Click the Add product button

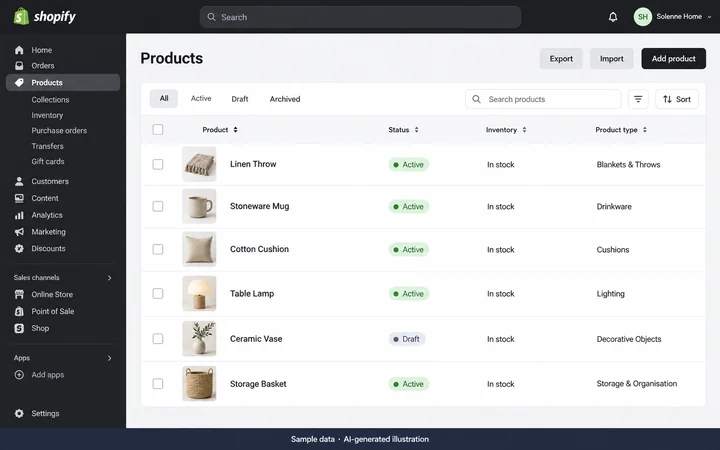click(674, 59)
